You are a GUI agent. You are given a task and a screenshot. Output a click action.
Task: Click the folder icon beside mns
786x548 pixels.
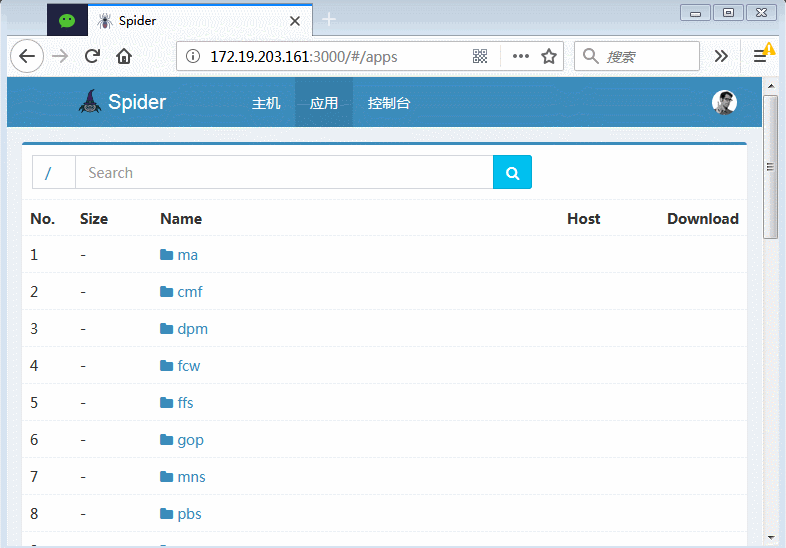166,477
